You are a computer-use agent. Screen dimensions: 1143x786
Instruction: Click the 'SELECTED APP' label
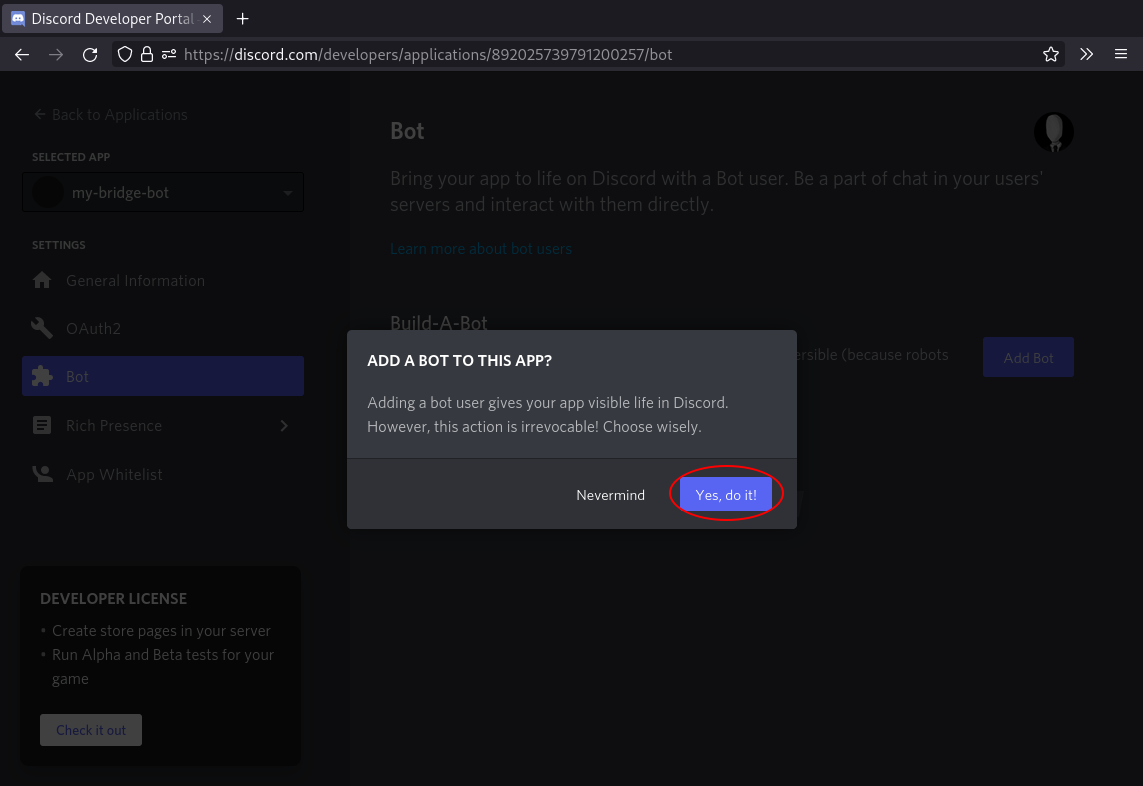pos(71,157)
